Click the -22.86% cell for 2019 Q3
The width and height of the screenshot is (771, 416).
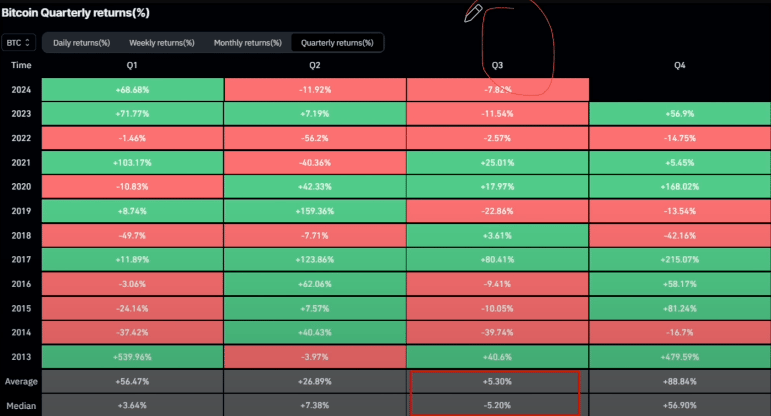(498, 211)
